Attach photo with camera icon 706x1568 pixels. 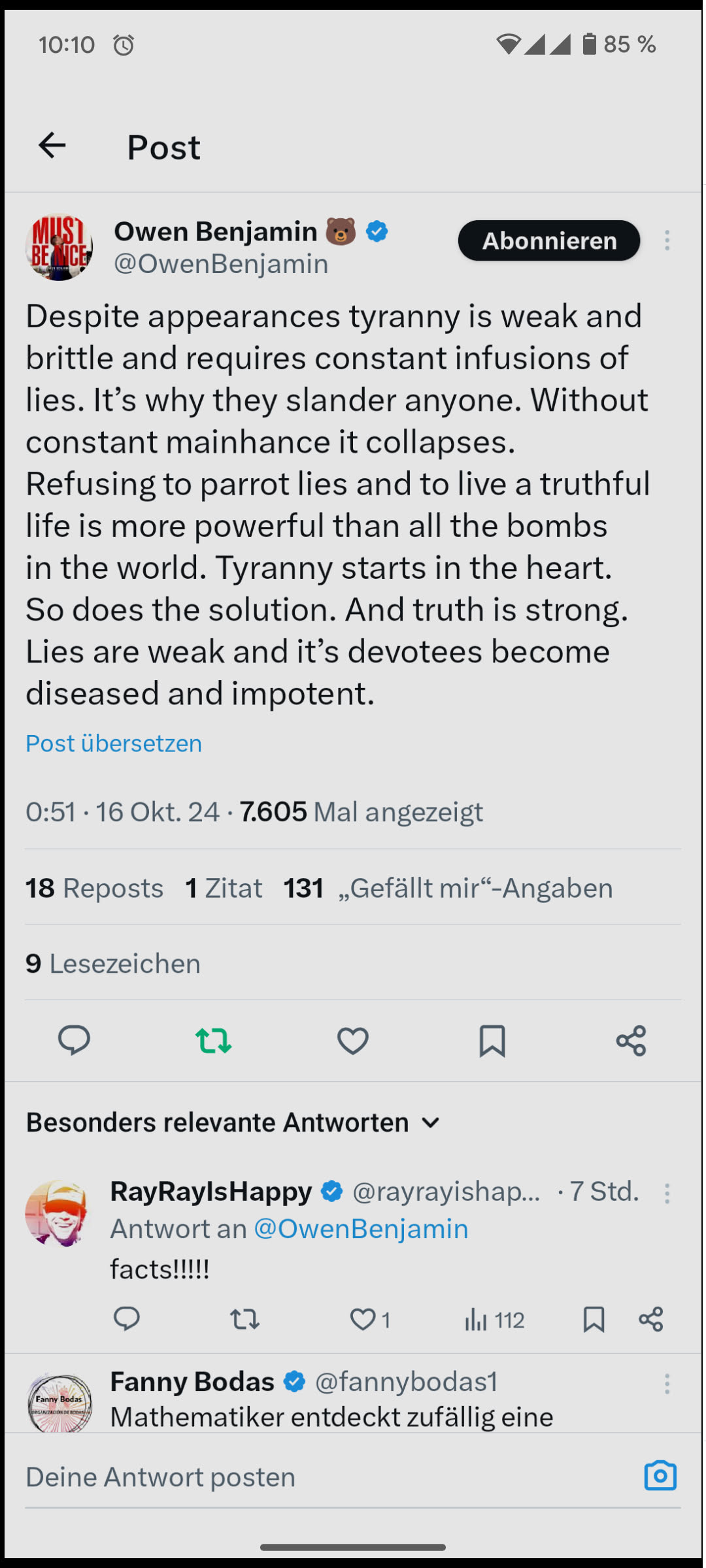point(660,1476)
